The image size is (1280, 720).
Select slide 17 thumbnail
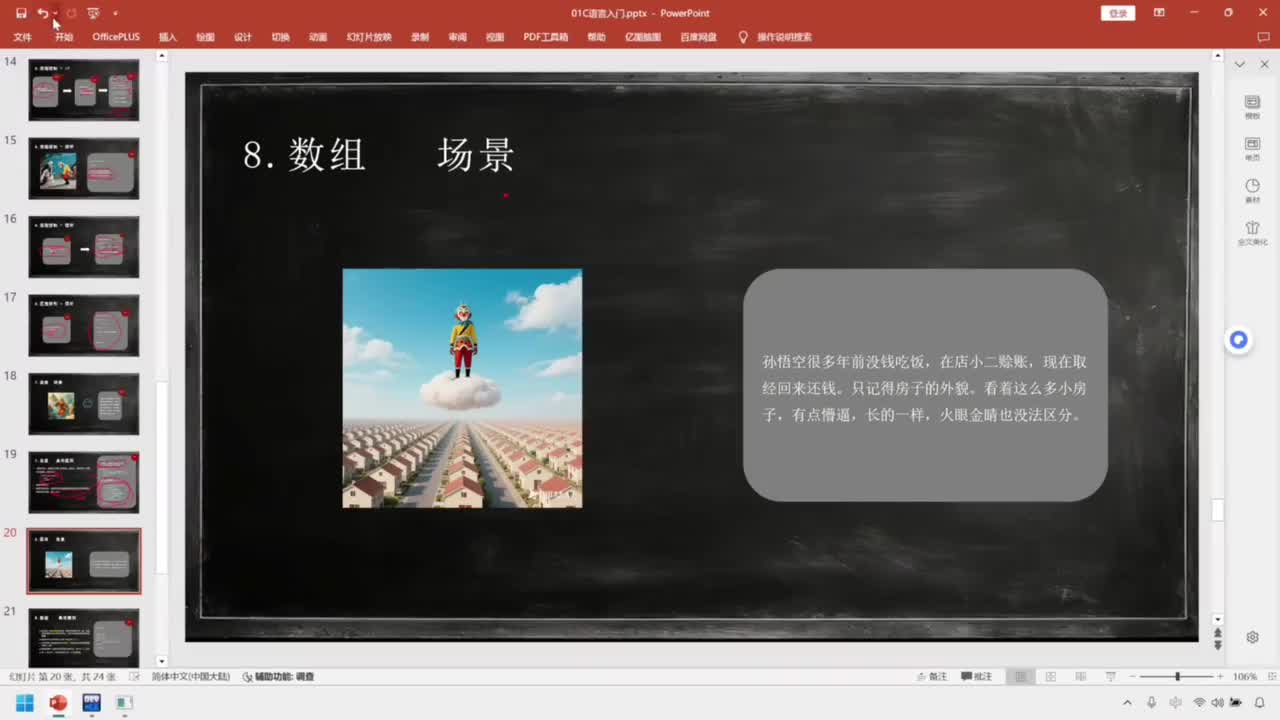[x=84, y=326]
